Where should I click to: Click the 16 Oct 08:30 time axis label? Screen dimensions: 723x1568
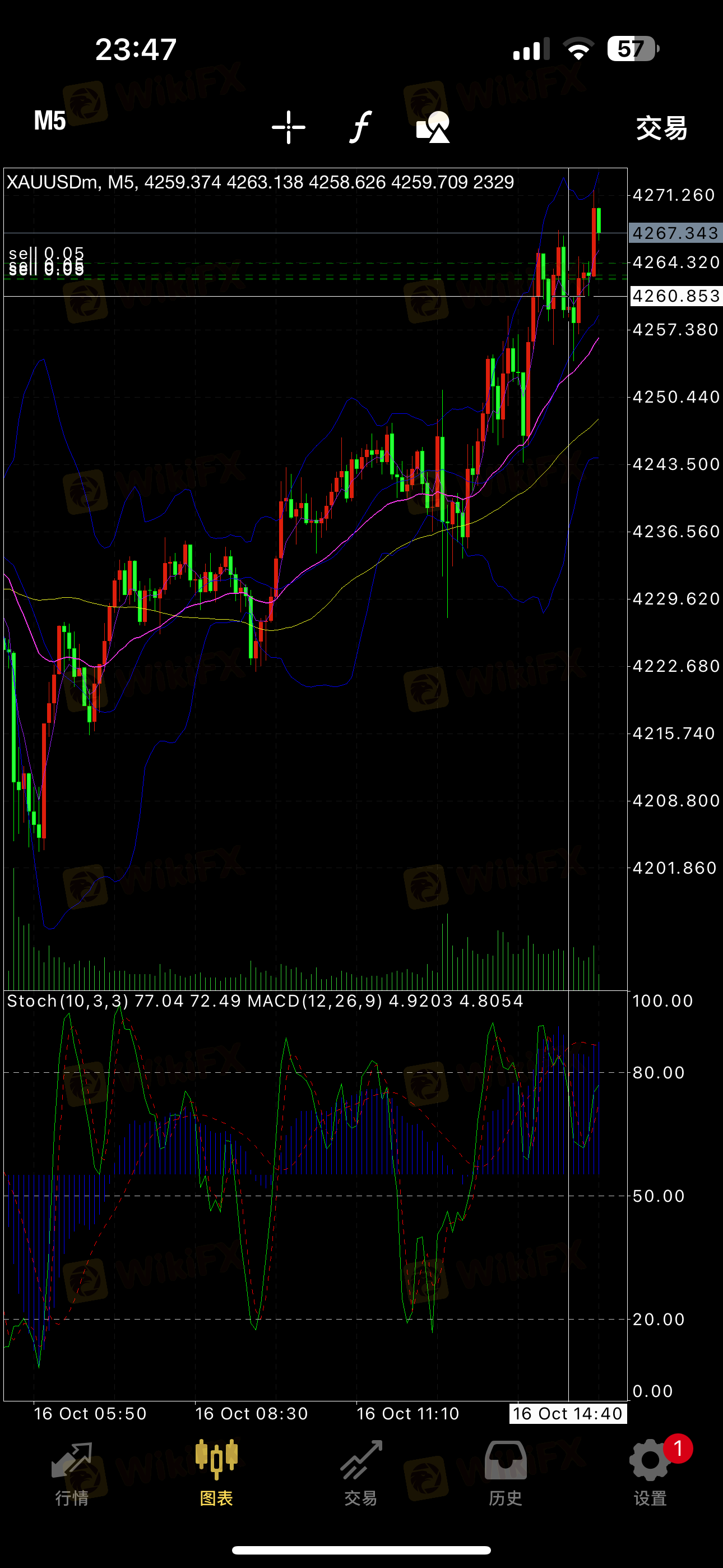coord(251,1413)
